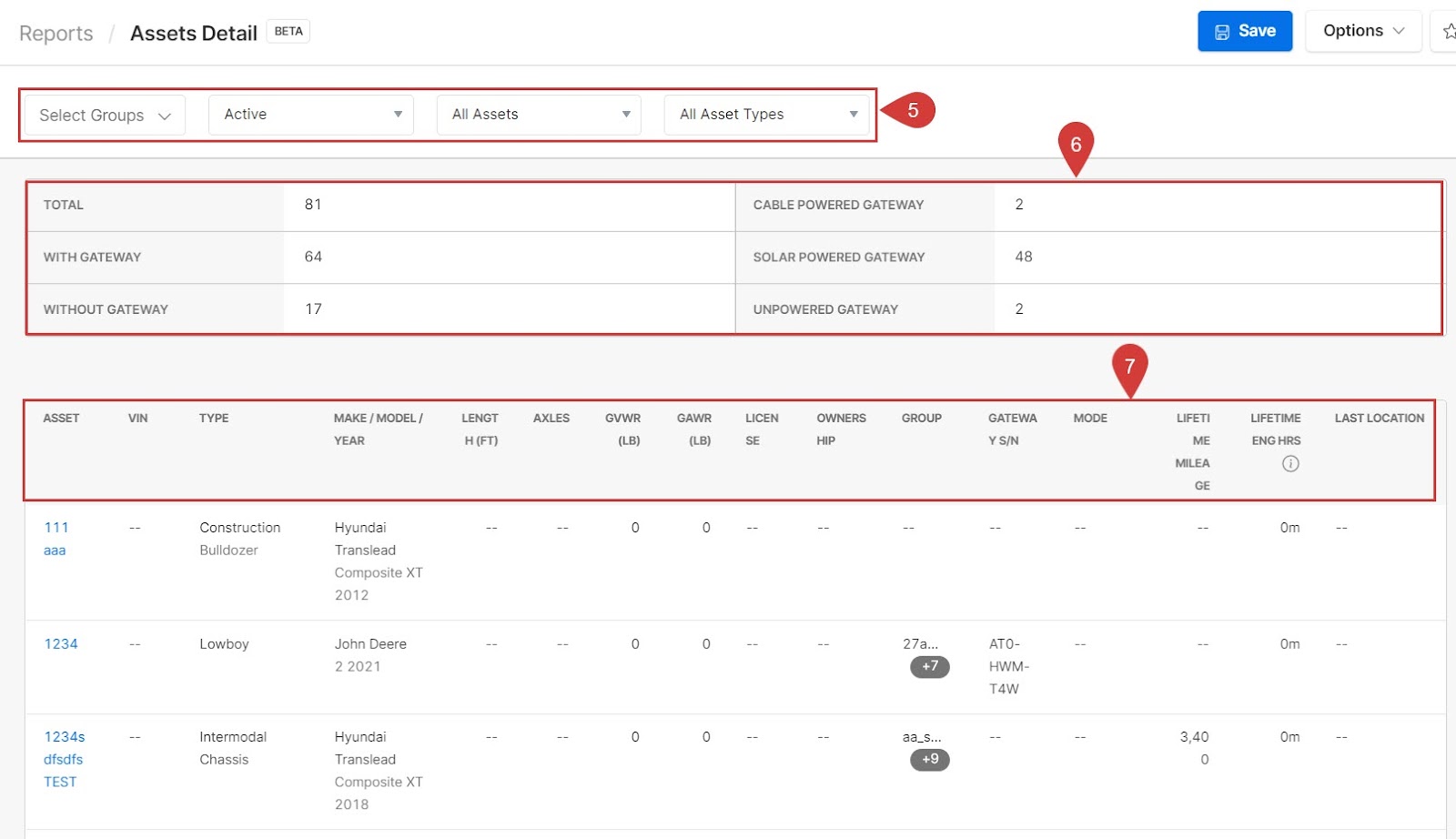Open the All Assets dropdown
This screenshot has height=839, width=1456.
tap(539, 115)
